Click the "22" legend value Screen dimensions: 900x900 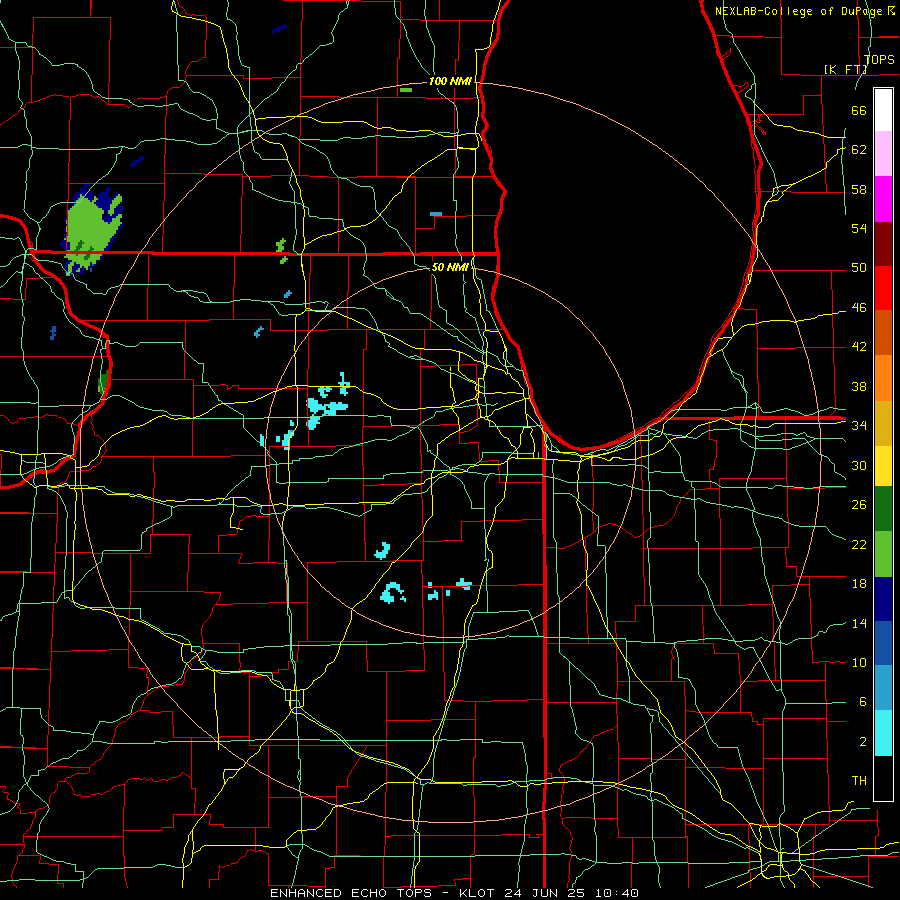tap(859, 544)
